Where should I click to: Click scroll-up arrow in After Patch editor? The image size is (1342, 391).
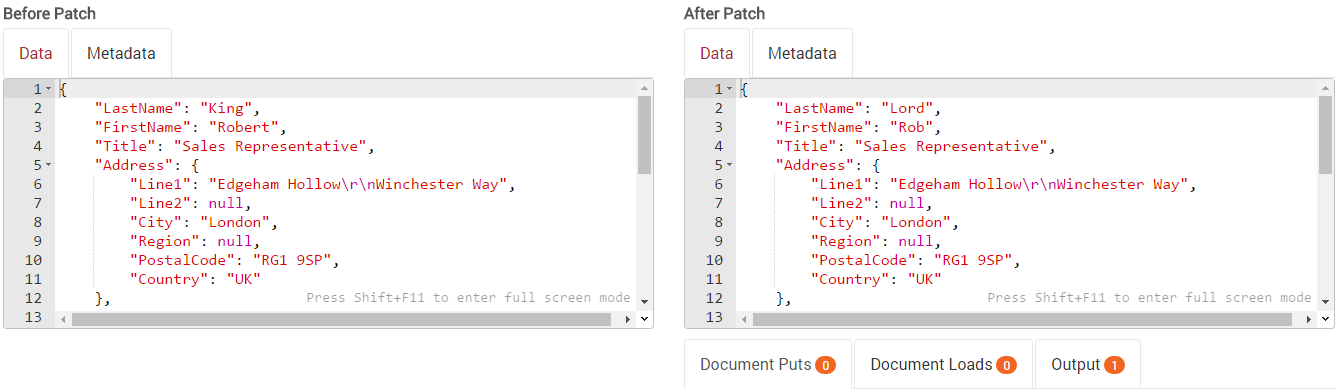click(1325, 88)
